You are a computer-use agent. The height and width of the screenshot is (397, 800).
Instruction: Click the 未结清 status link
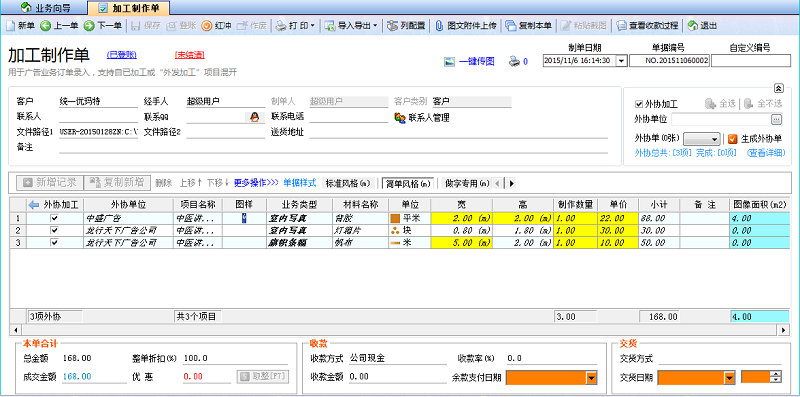(x=189, y=55)
